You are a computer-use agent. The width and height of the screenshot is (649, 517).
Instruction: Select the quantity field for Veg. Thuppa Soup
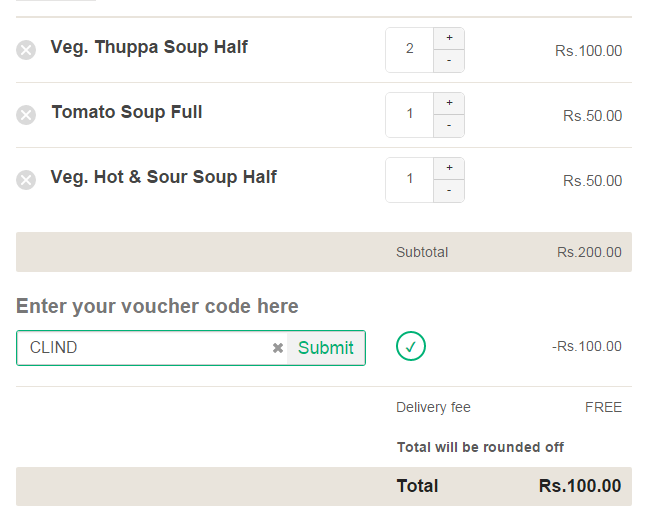click(x=409, y=50)
